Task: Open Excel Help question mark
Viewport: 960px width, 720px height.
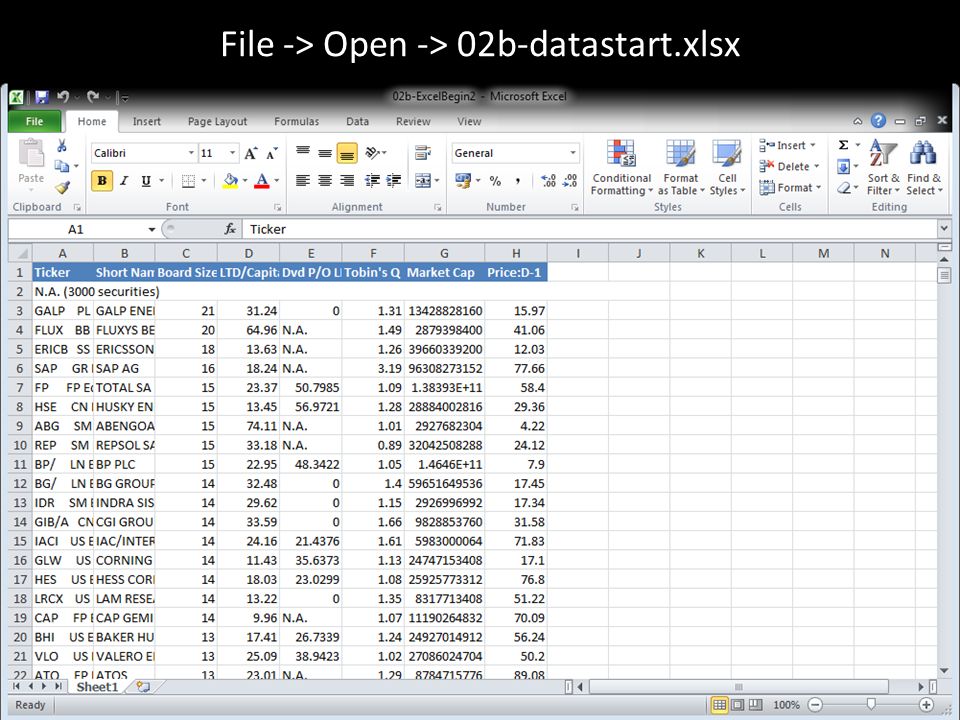Action: [878, 121]
